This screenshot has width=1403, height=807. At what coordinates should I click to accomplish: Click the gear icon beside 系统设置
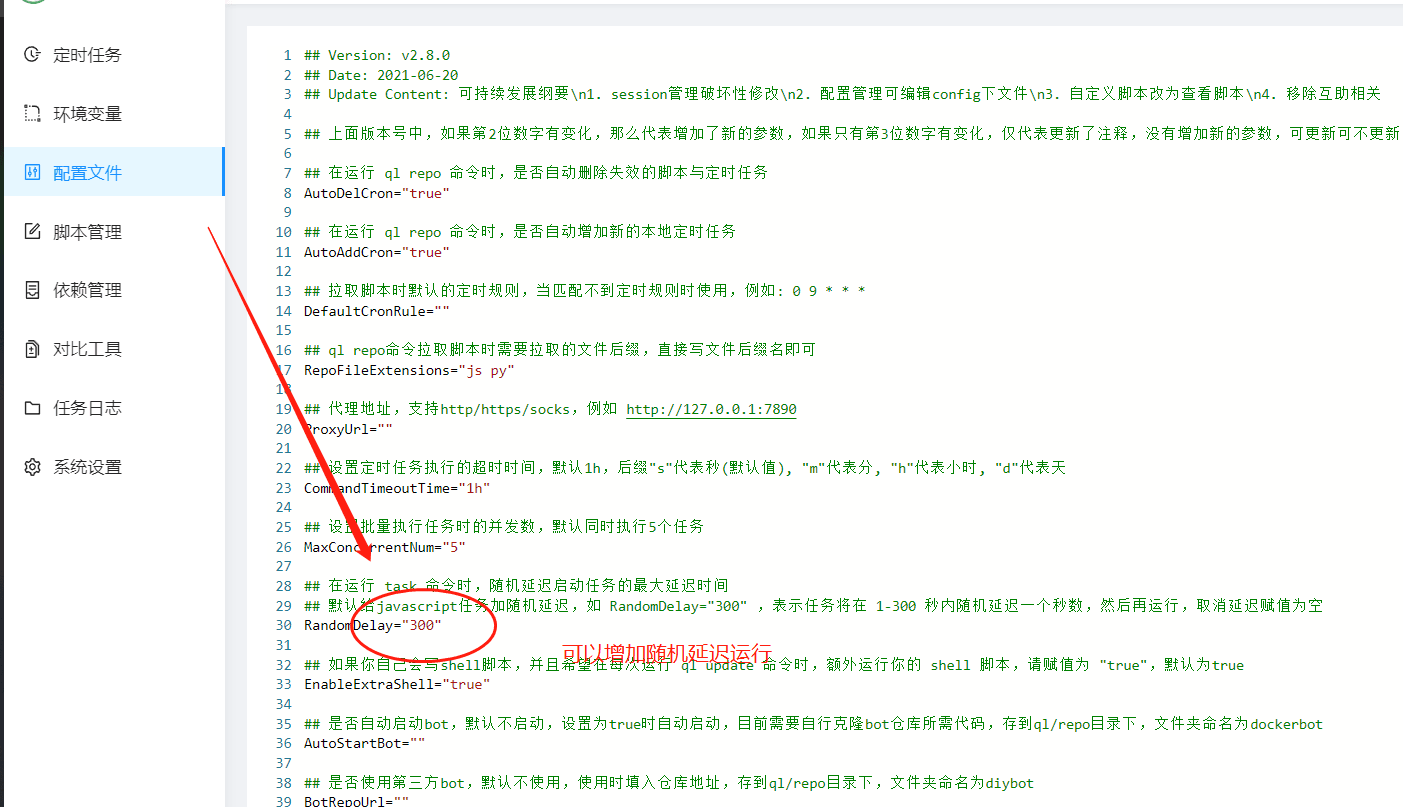[33, 467]
